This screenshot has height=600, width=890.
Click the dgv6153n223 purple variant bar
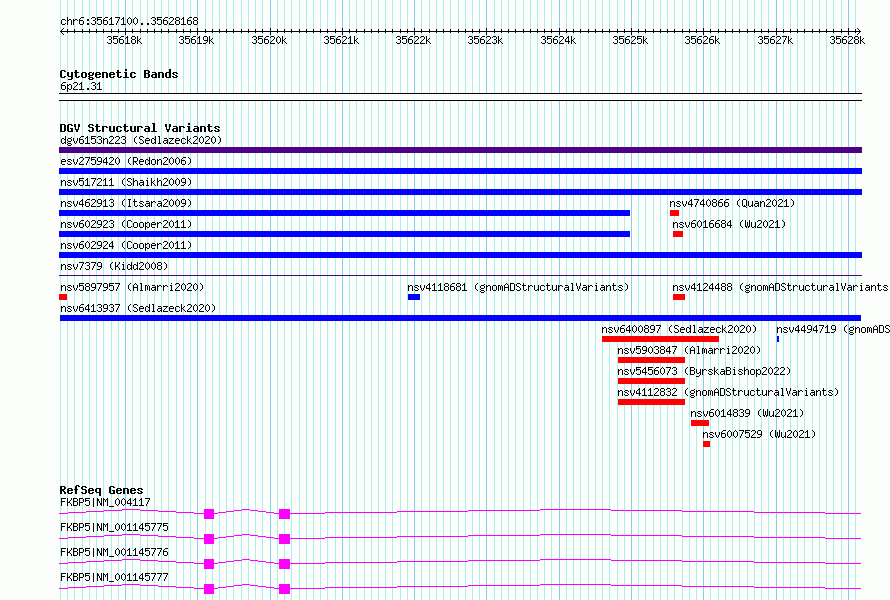(460, 150)
